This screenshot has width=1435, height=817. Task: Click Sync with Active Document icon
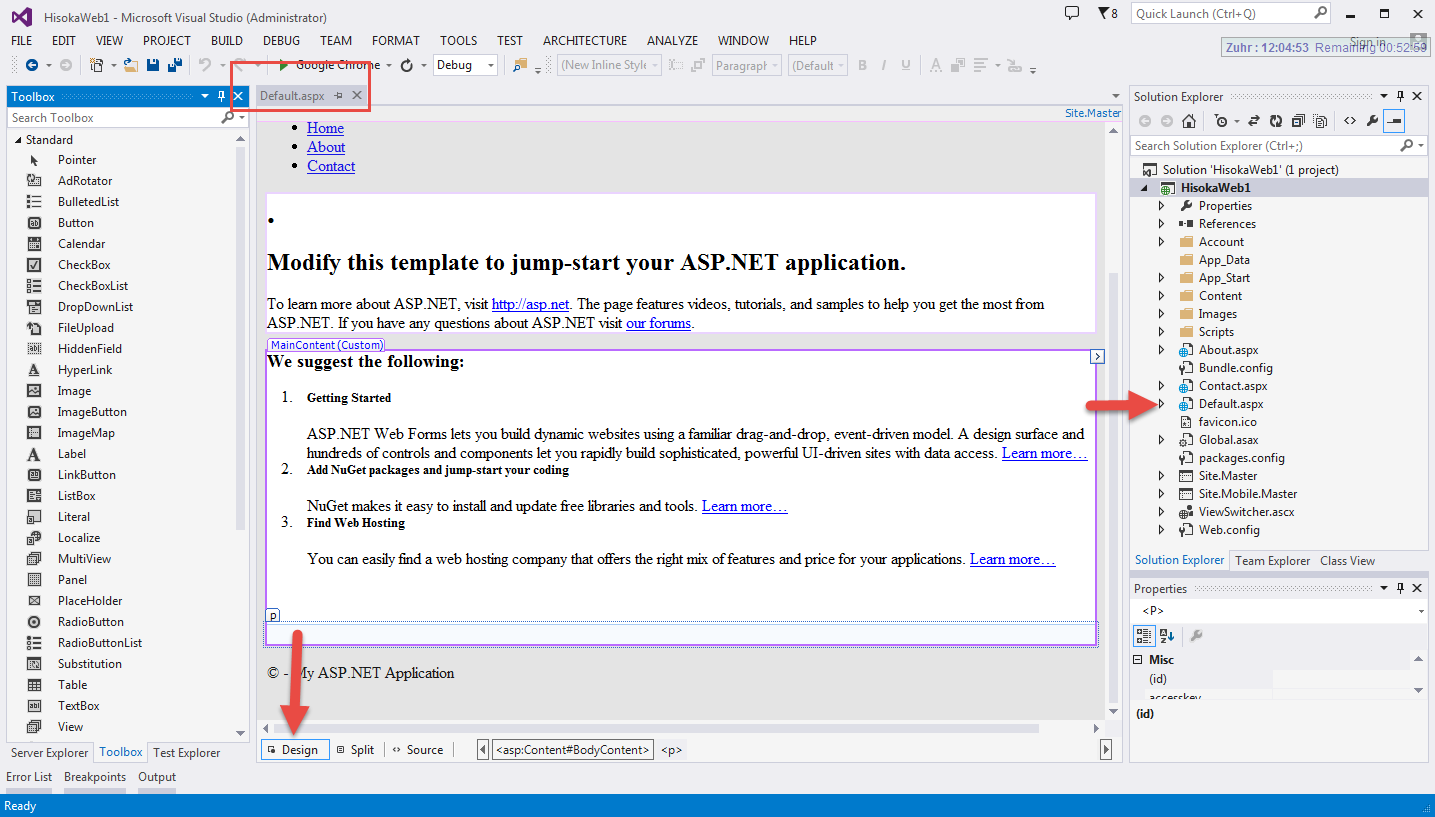click(1254, 121)
